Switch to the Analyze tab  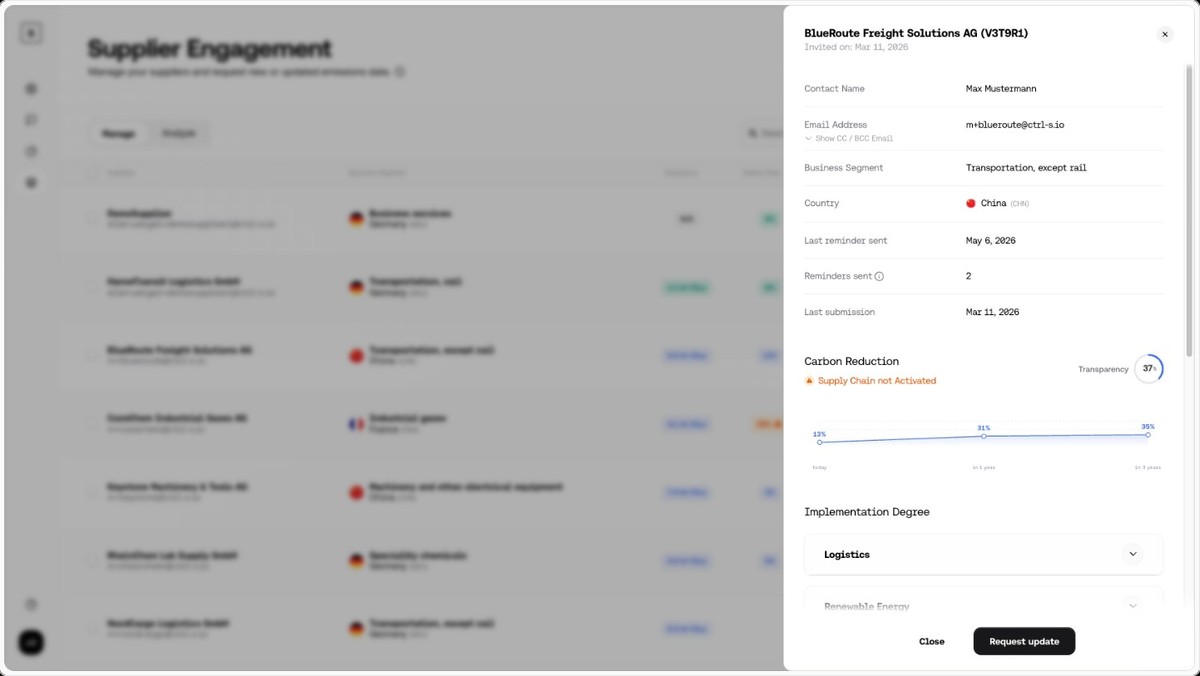click(179, 133)
